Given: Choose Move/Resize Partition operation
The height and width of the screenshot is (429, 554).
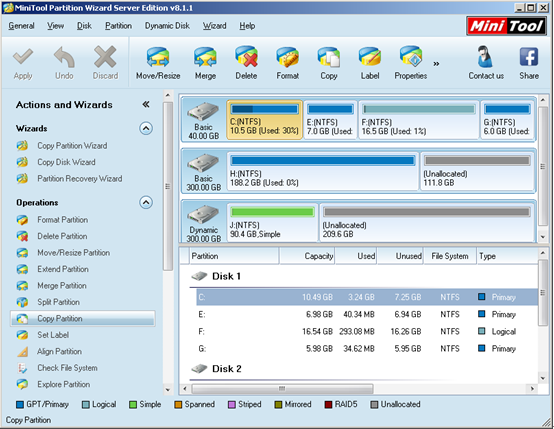Looking at the screenshot, I should click(x=73, y=253).
